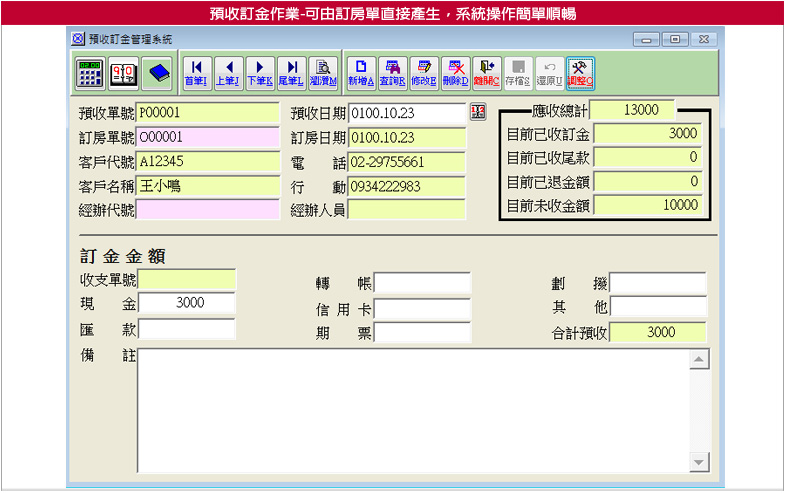
Task: Delete current record (刪除)
Action: 455,71
